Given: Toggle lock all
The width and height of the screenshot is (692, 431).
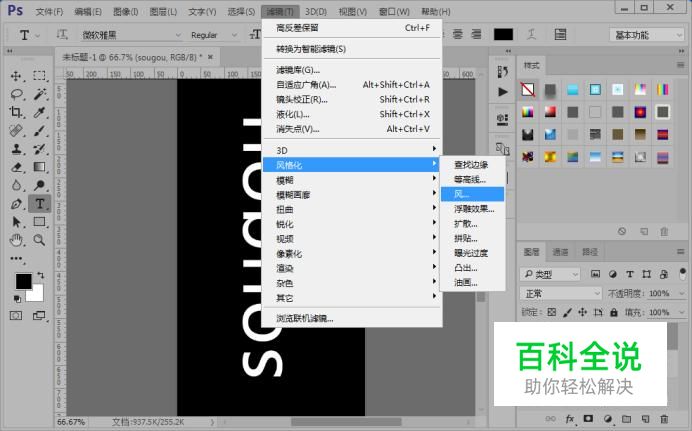Looking at the screenshot, I should pyautogui.click(x=613, y=312).
